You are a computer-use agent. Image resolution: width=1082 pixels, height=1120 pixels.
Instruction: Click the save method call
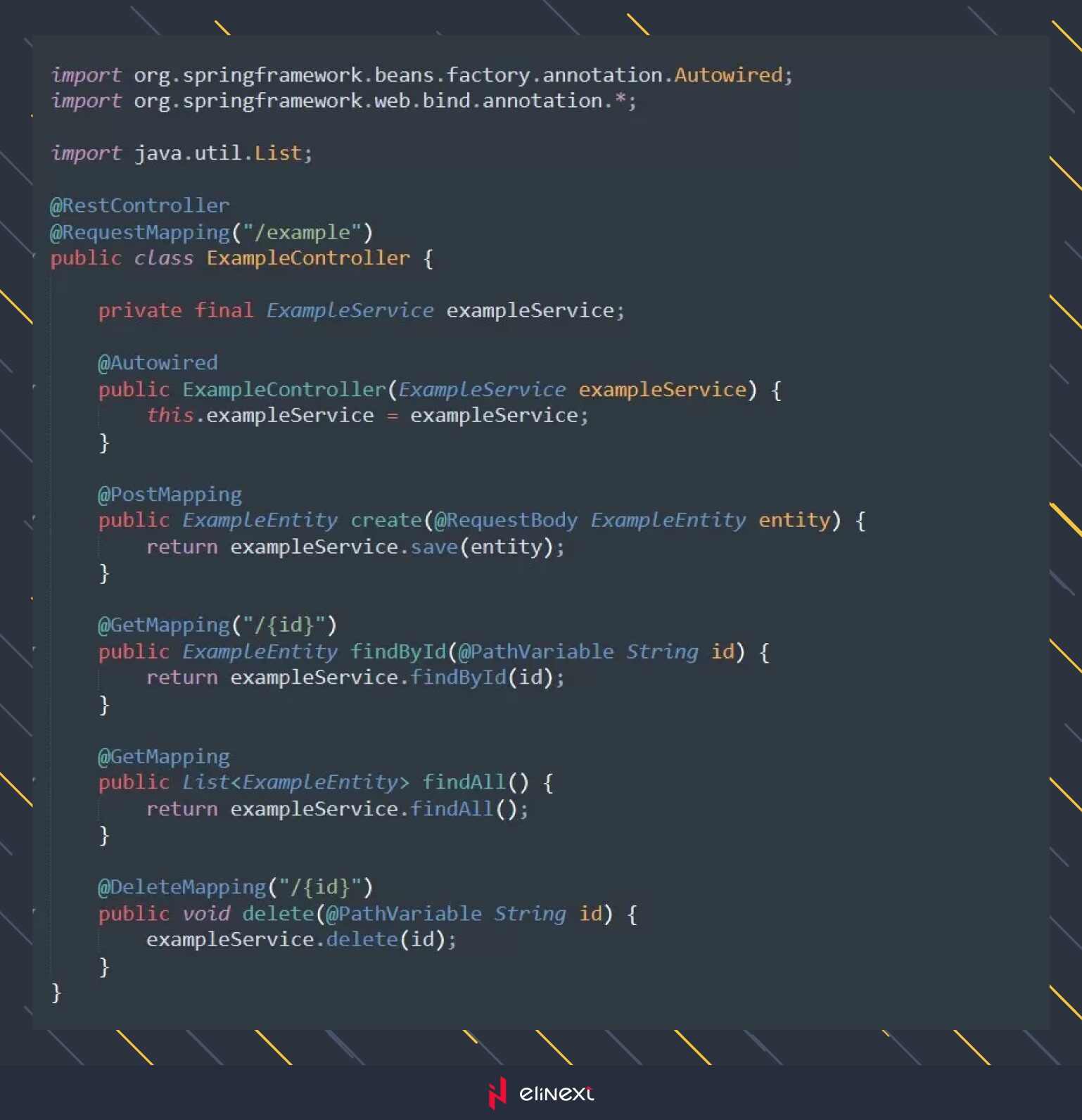[434, 547]
